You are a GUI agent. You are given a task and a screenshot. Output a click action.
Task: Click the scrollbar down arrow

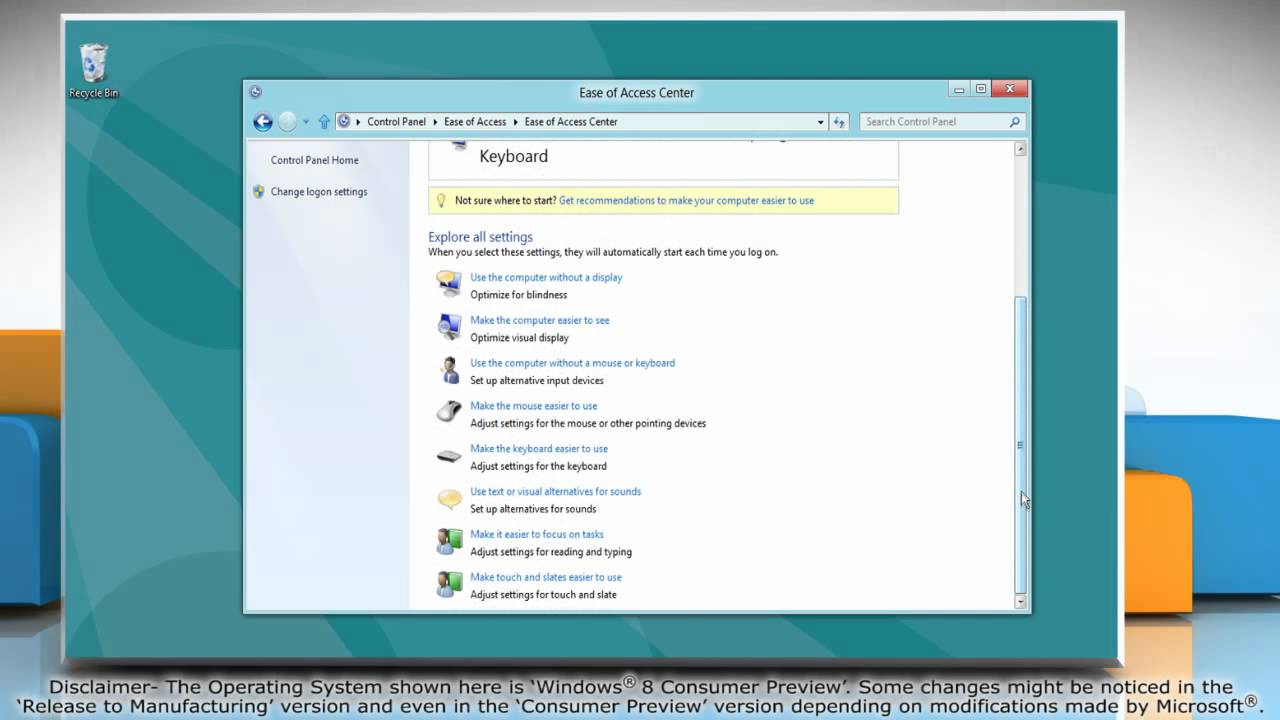(1020, 602)
